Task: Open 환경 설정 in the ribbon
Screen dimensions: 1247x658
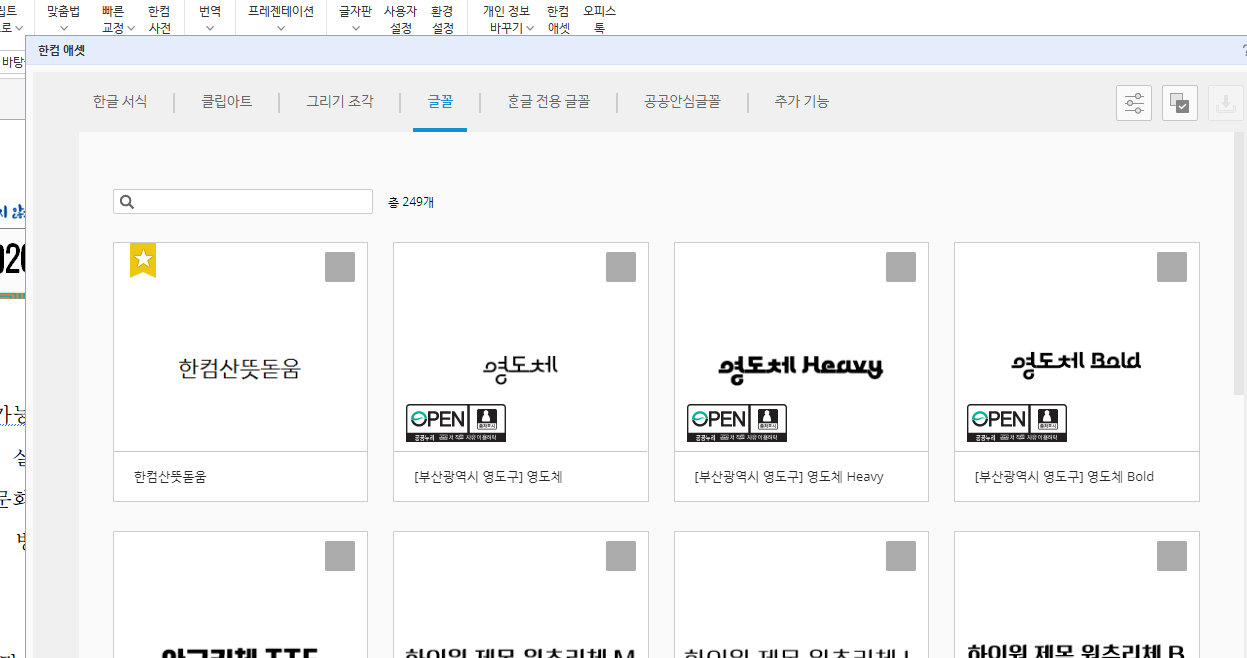Action: 442,18
